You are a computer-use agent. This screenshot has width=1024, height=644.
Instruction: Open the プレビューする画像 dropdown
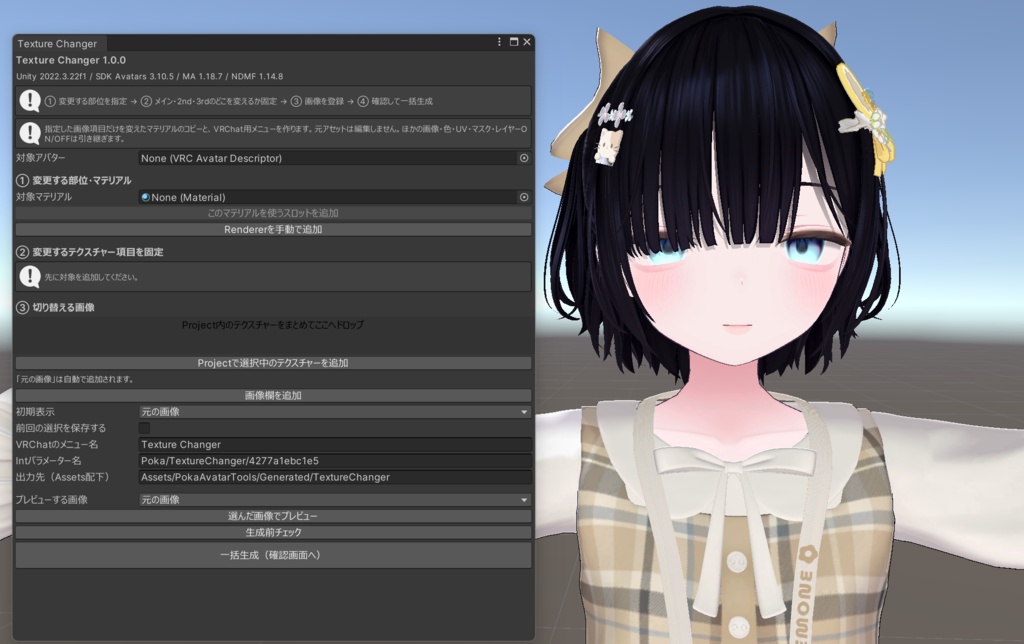(x=335, y=500)
